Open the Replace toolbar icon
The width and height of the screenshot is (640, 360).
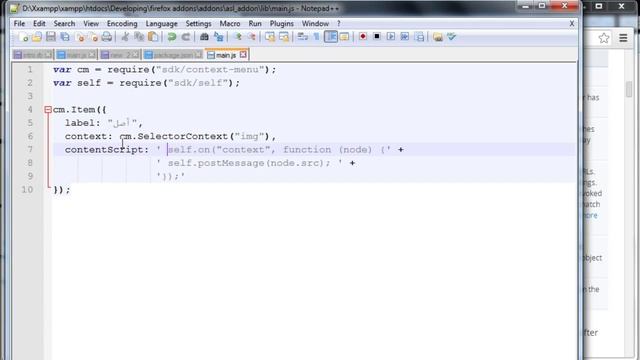click(x=219, y=37)
